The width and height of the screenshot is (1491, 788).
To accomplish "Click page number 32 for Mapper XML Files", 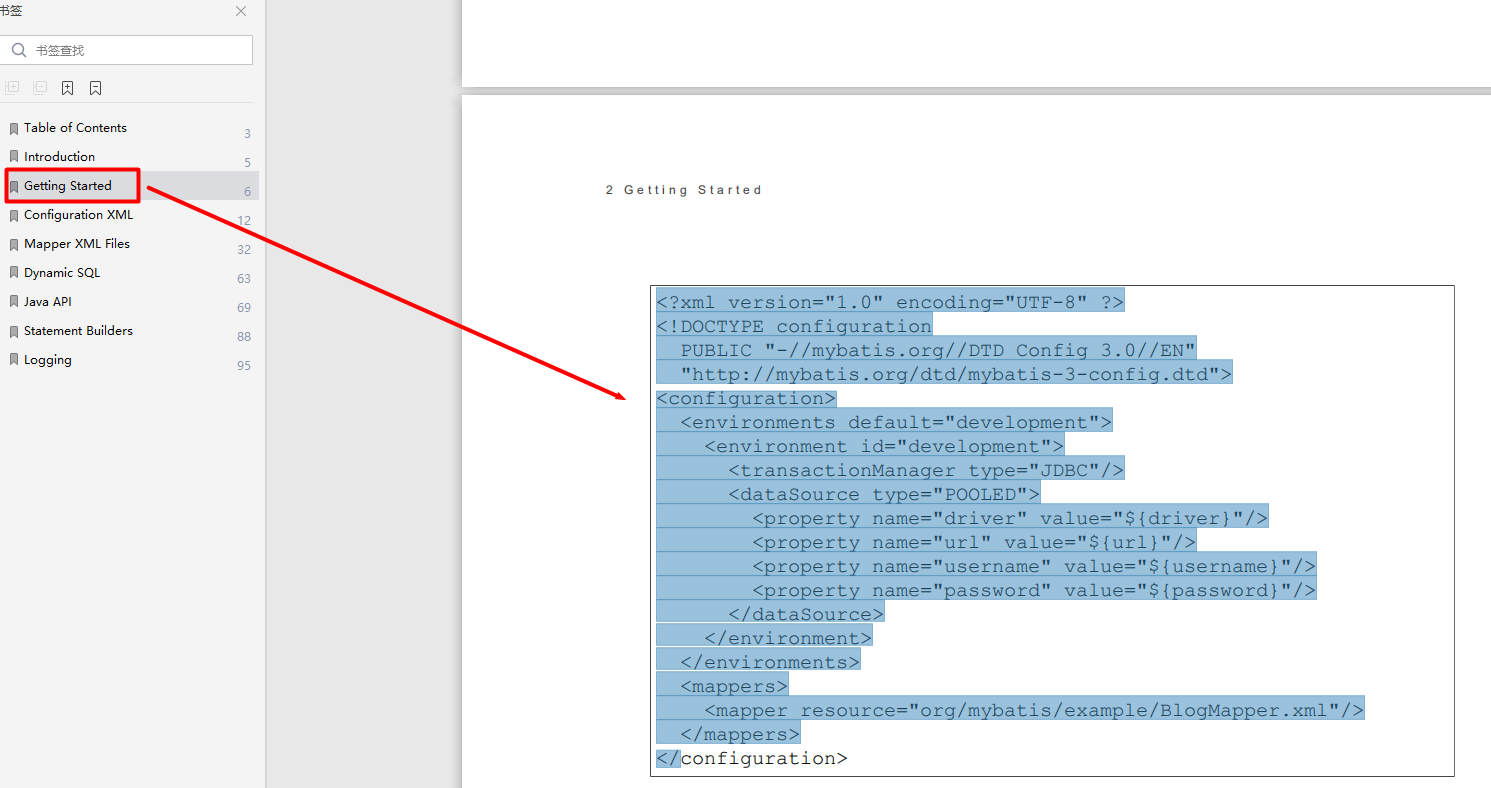I will click(244, 250).
